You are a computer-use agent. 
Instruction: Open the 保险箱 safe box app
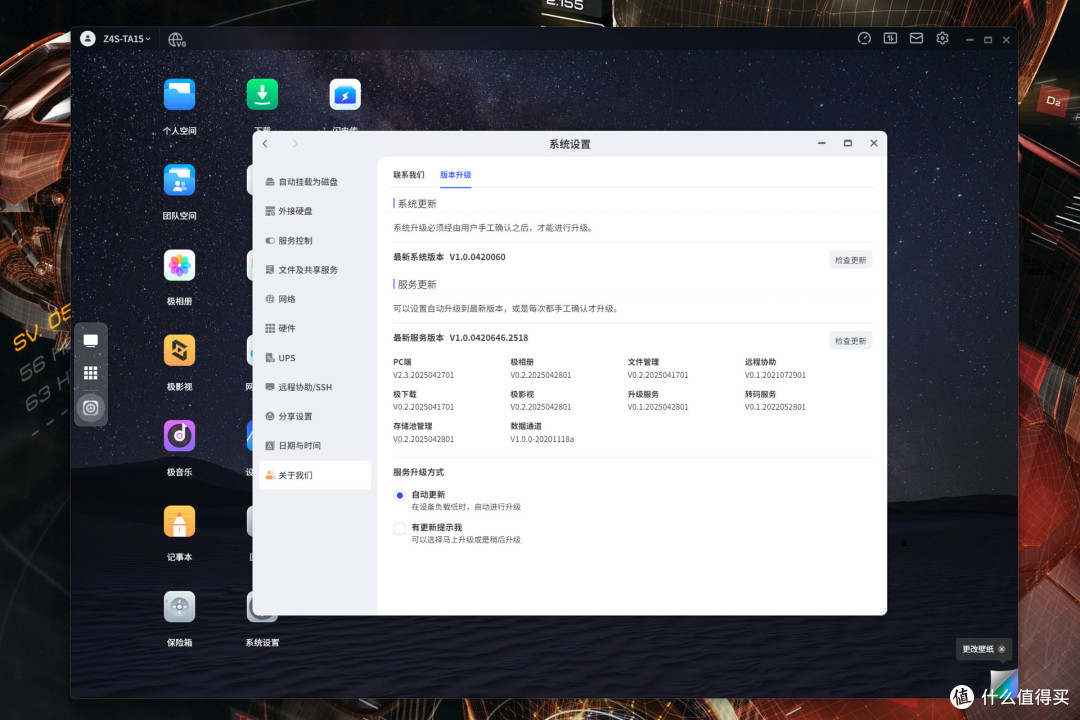tap(179, 607)
